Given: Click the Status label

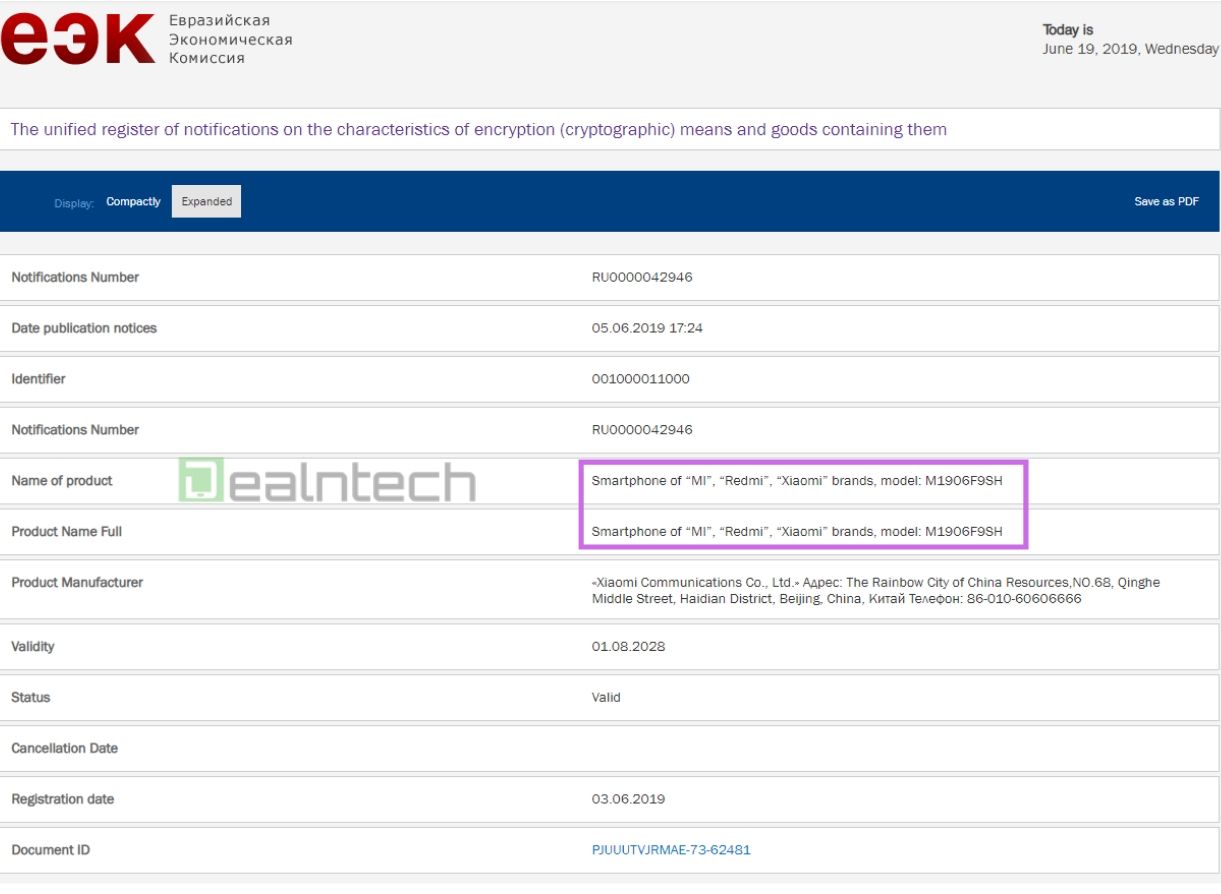Looking at the screenshot, I should (31, 698).
